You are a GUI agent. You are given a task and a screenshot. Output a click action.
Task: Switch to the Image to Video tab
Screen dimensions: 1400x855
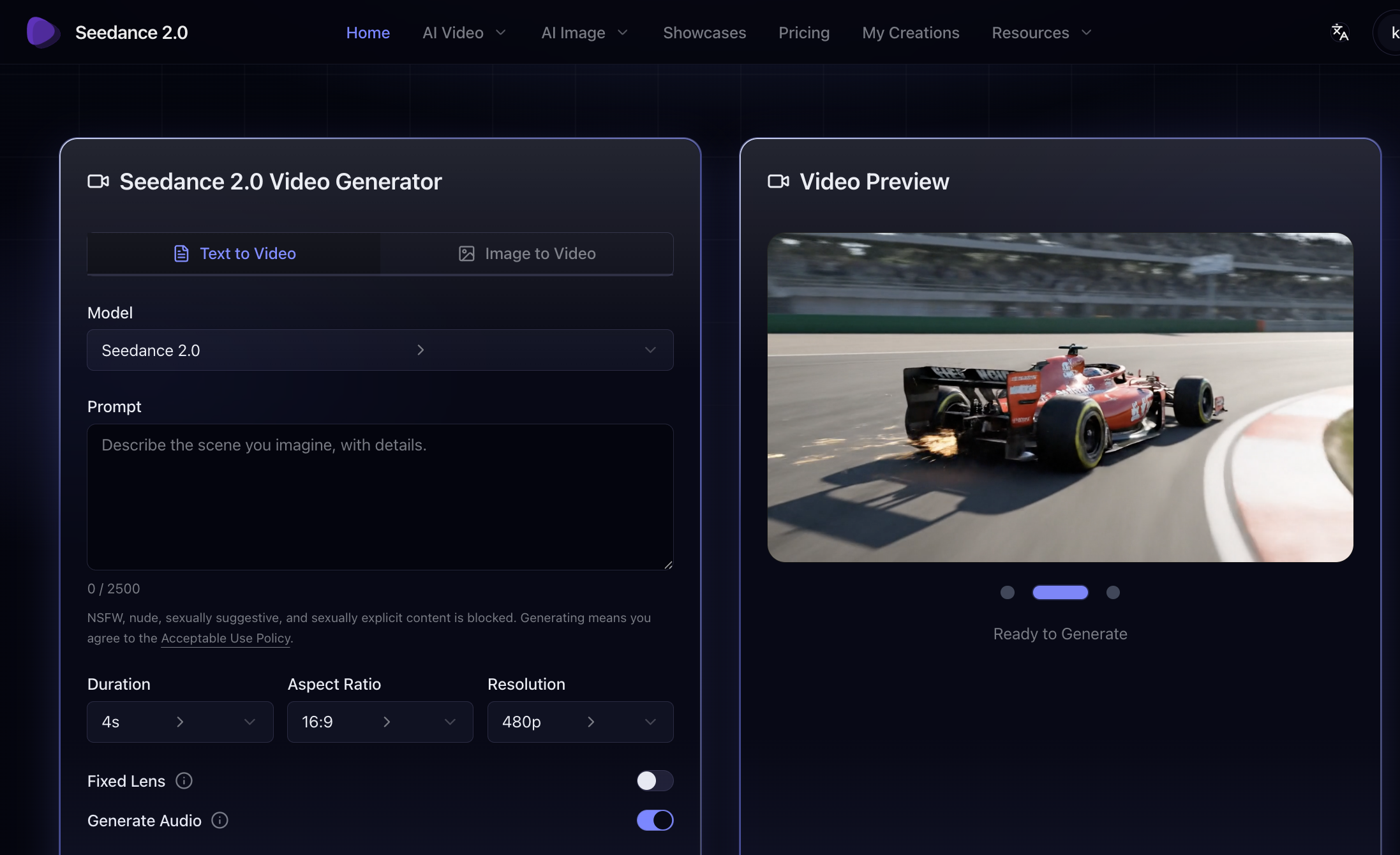(x=527, y=253)
